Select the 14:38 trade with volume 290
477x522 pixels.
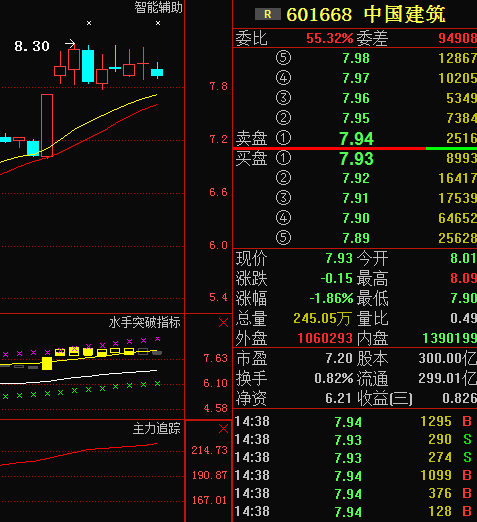point(355,440)
